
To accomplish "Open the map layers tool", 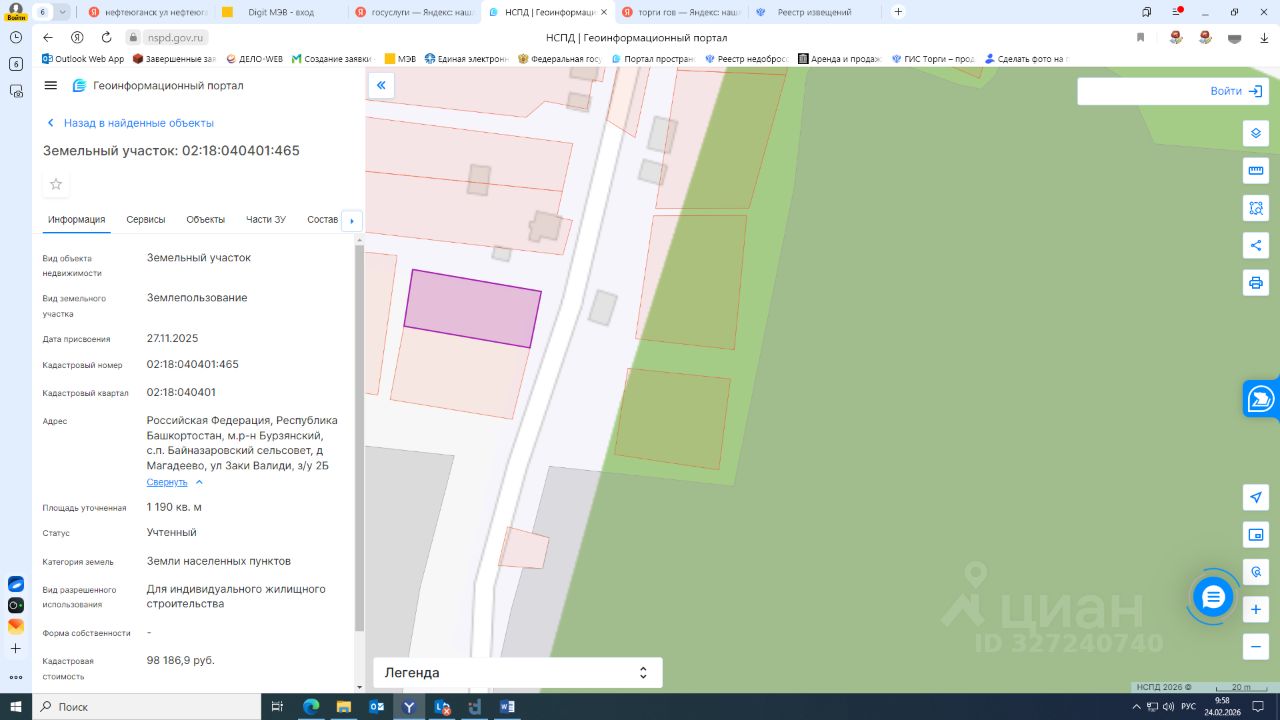I will pyautogui.click(x=1256, y=133).
